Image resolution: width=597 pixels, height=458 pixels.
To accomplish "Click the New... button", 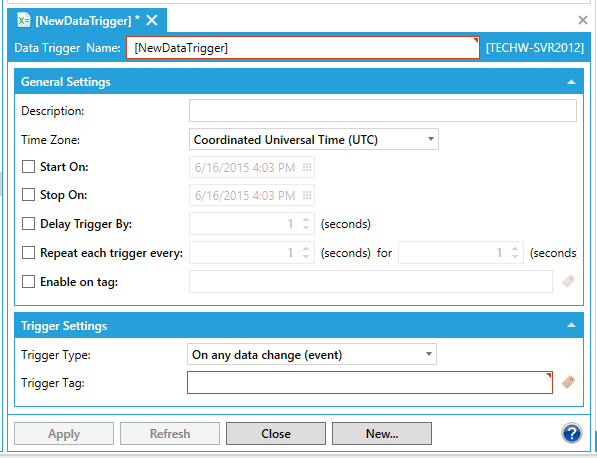I will pyautogui.click(x=382, y=434).
